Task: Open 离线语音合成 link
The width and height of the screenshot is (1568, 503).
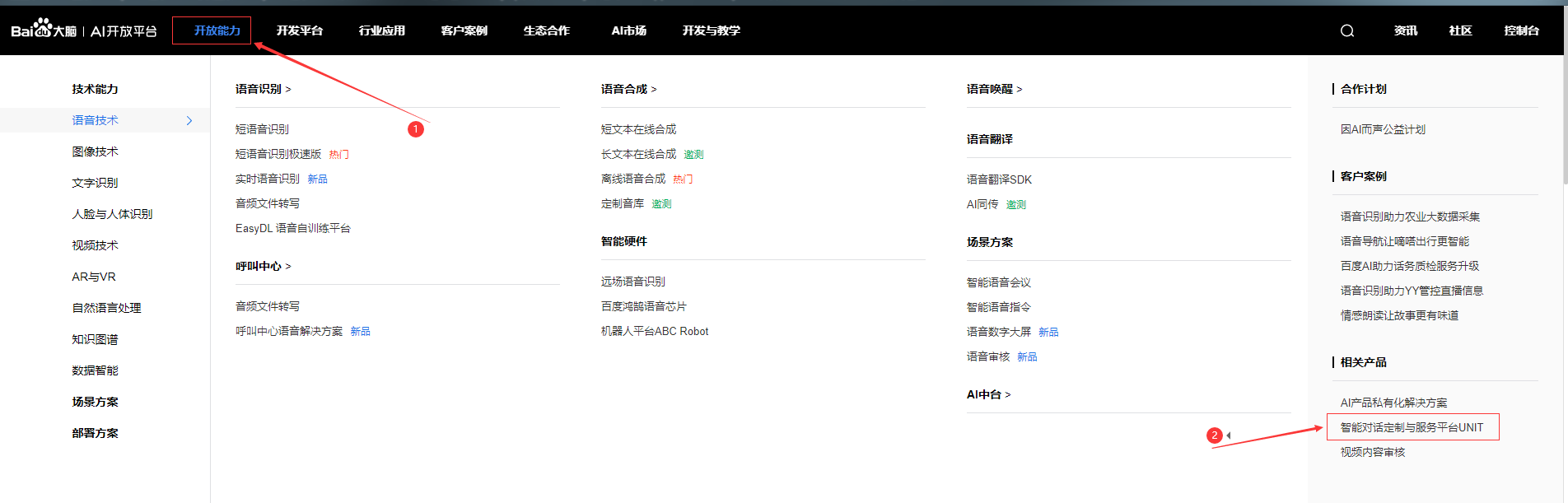Action: click(633, 179)
